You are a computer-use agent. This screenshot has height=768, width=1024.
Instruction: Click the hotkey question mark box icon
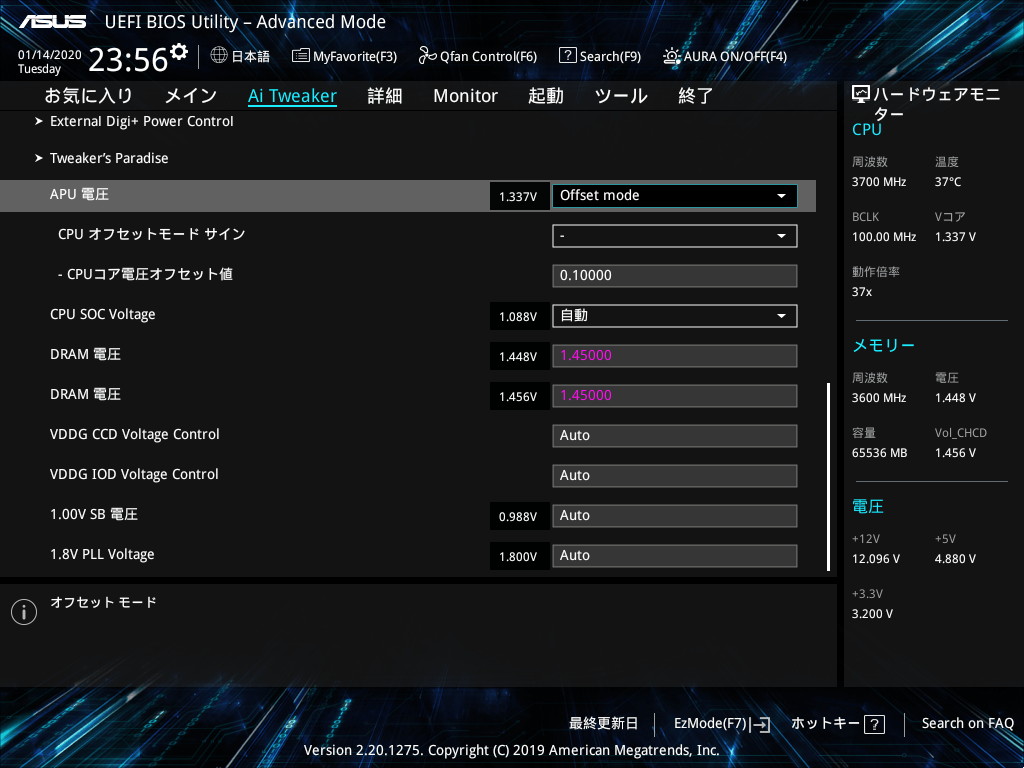874,724
